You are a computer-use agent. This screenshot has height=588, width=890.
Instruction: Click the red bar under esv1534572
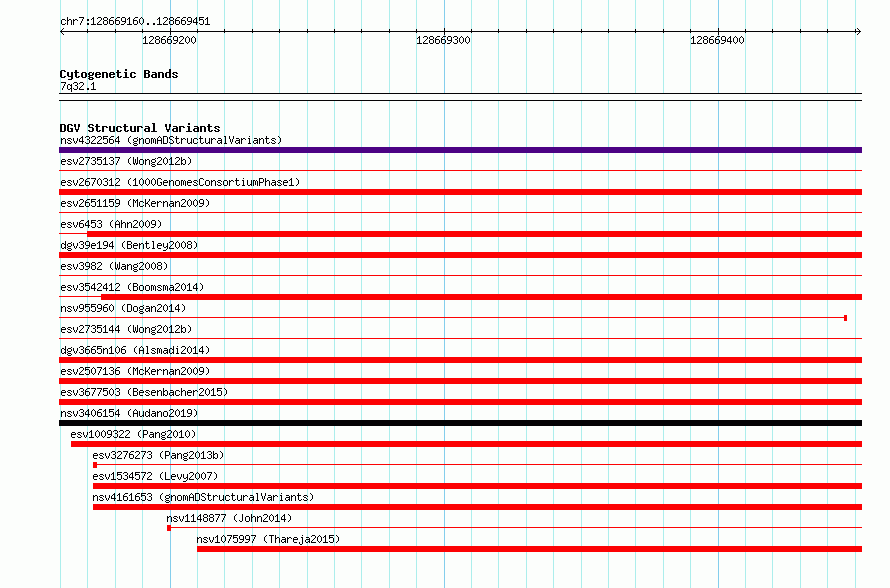[x=477, y=486]
